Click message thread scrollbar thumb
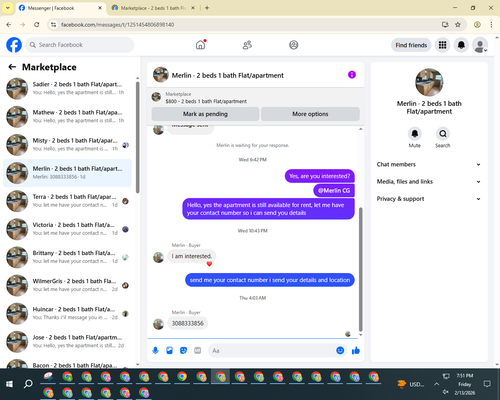Screen dimensions: 500x400 coord(360,269)
